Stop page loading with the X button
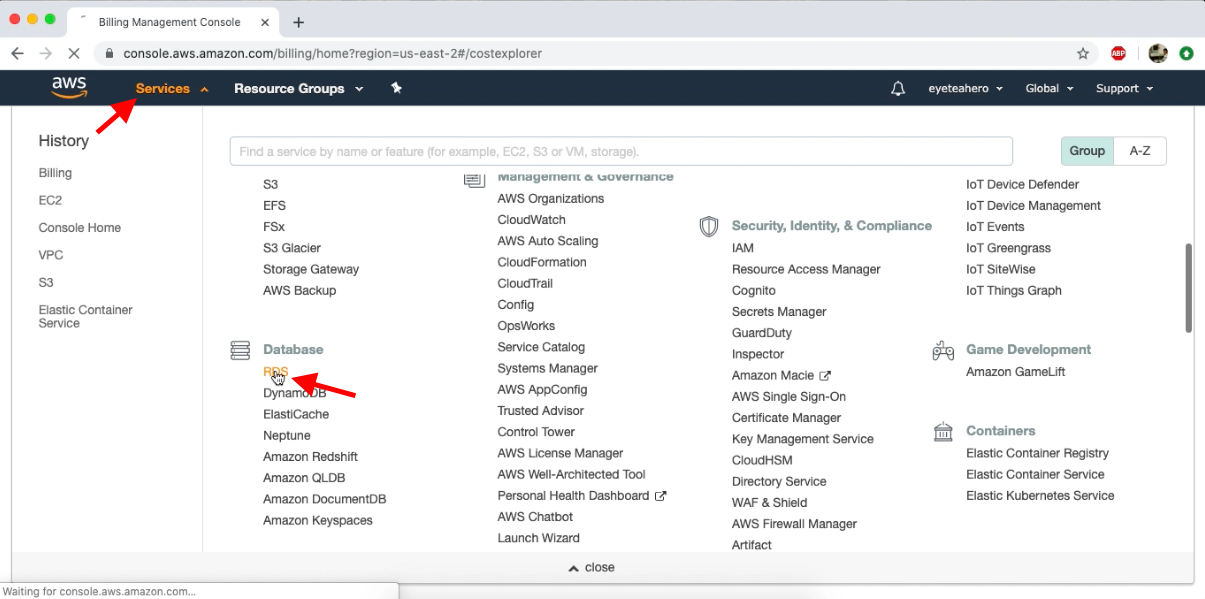This screenshot has width=1205, height=599. (75, 53)
